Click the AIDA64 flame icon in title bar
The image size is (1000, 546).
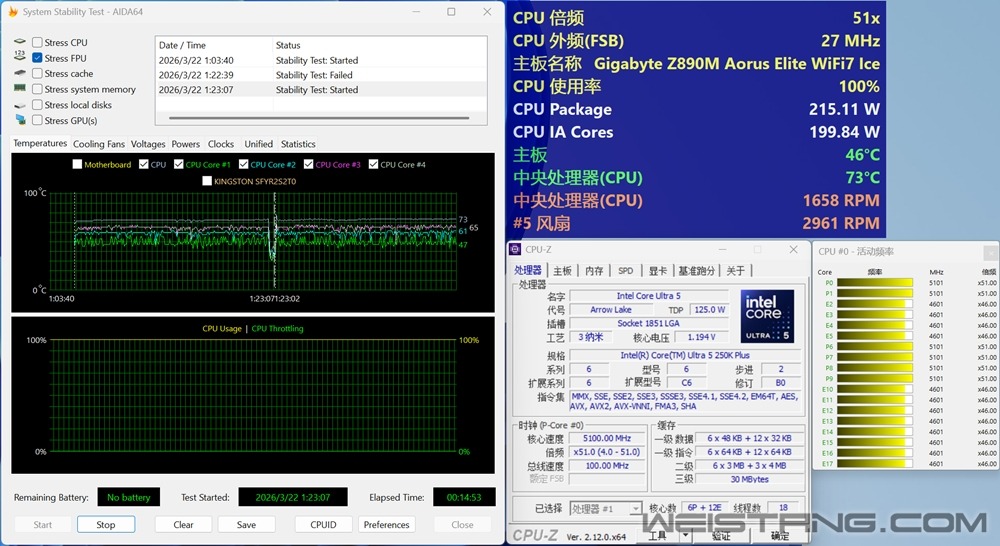click(13, 12)
